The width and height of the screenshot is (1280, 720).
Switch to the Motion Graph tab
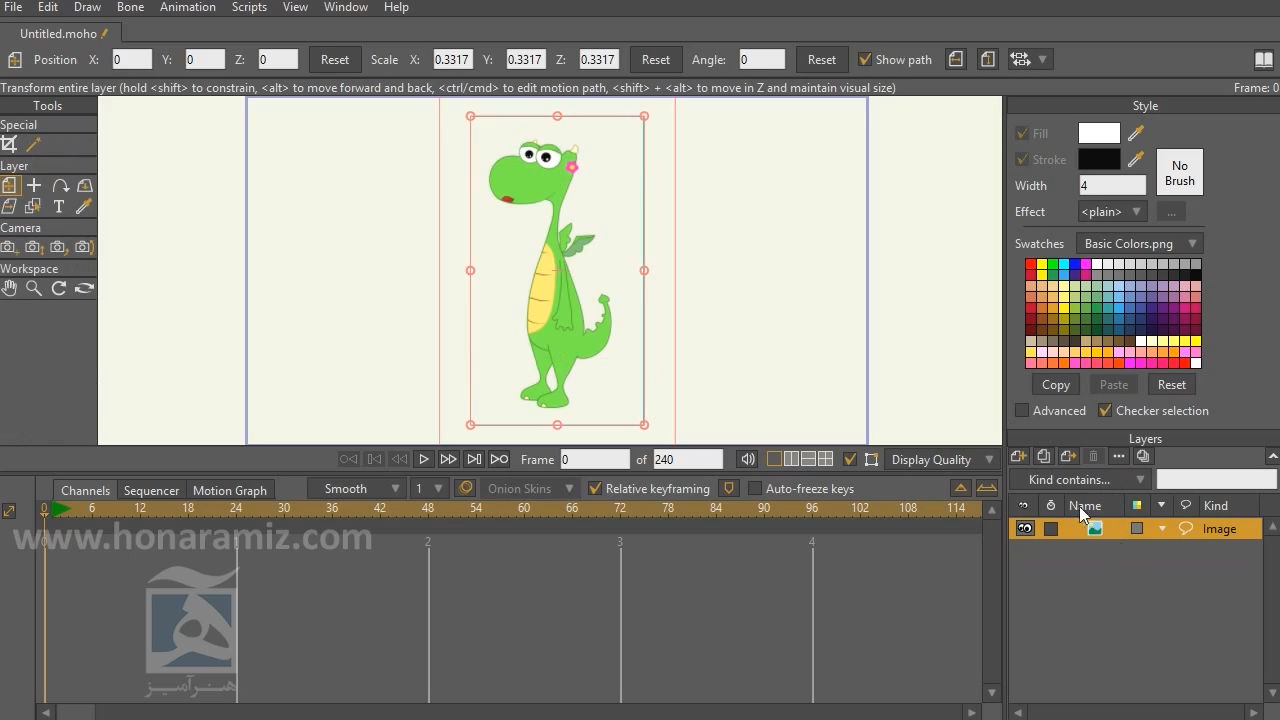(x=230, y=490)
